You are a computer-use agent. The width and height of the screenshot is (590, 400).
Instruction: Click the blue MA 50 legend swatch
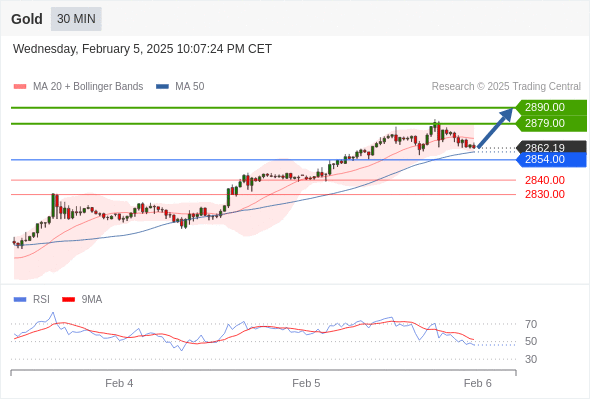pos(162,87)
